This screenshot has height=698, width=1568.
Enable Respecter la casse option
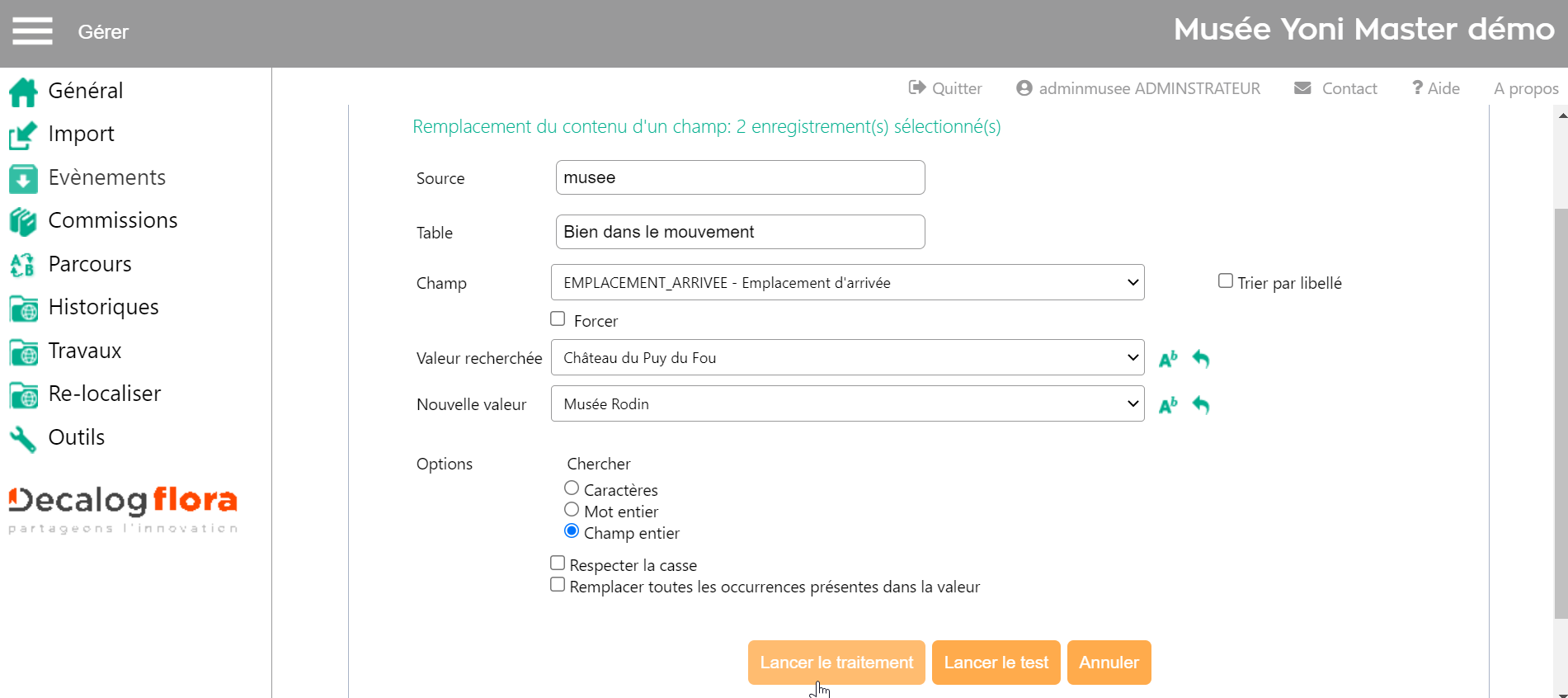pos(558,563)
